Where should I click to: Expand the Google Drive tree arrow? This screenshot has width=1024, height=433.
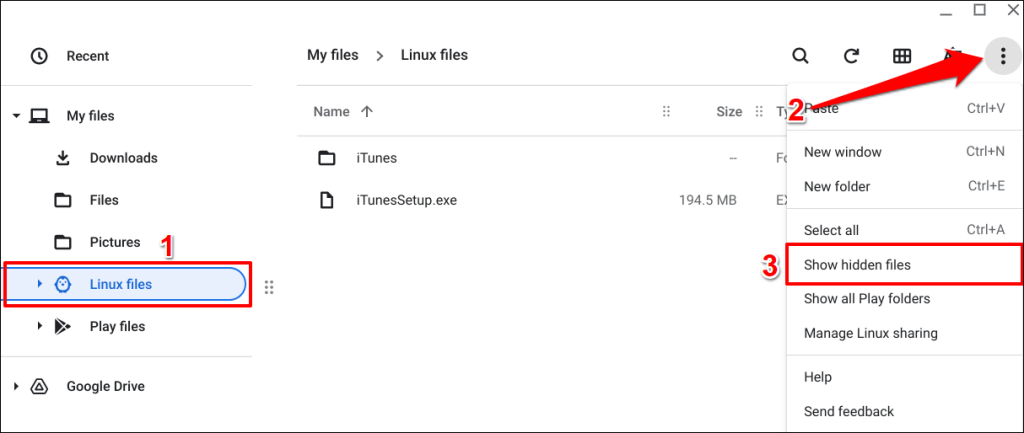16,386
